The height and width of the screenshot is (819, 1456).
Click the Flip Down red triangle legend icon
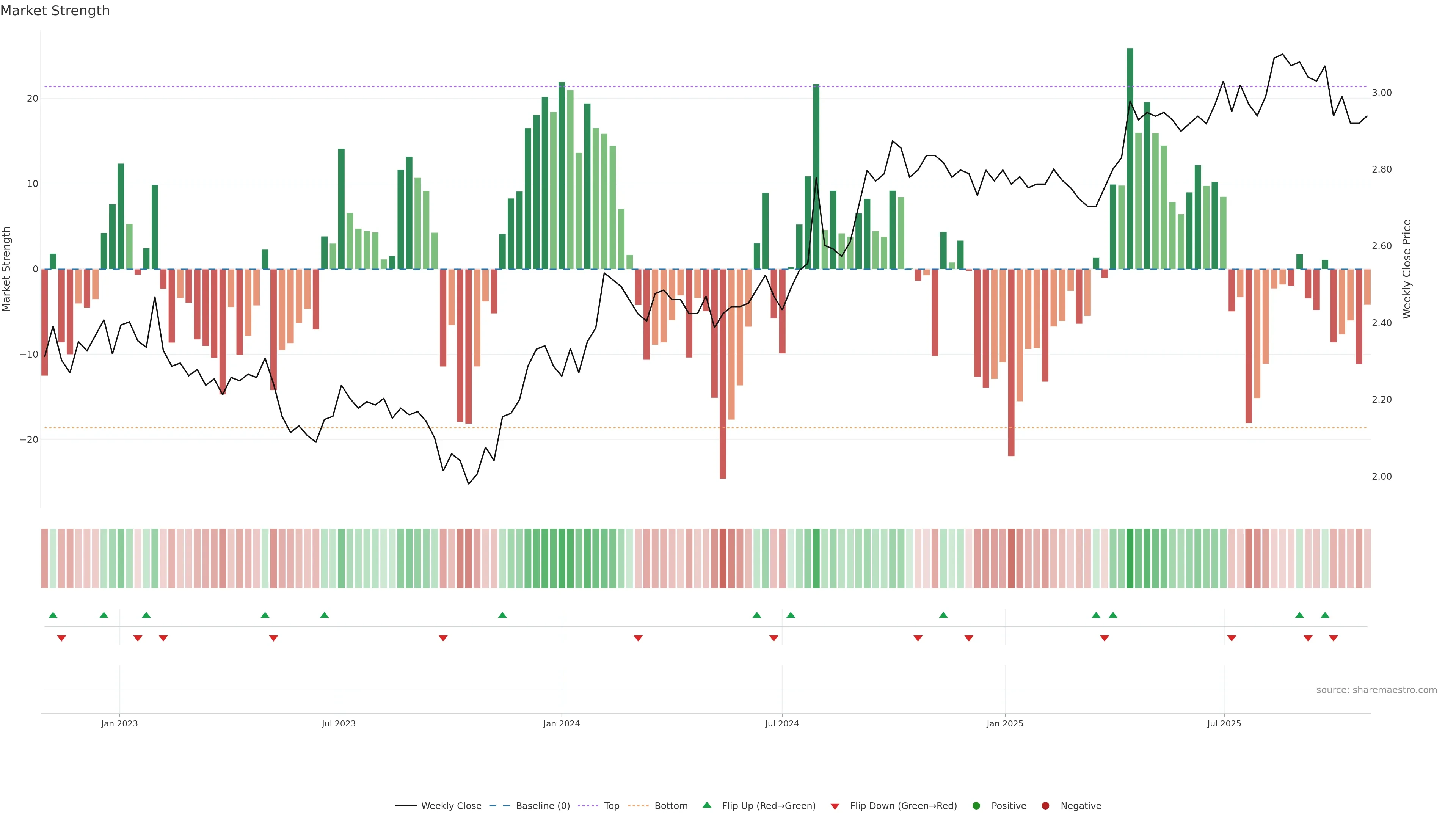[x=835, y=806]
